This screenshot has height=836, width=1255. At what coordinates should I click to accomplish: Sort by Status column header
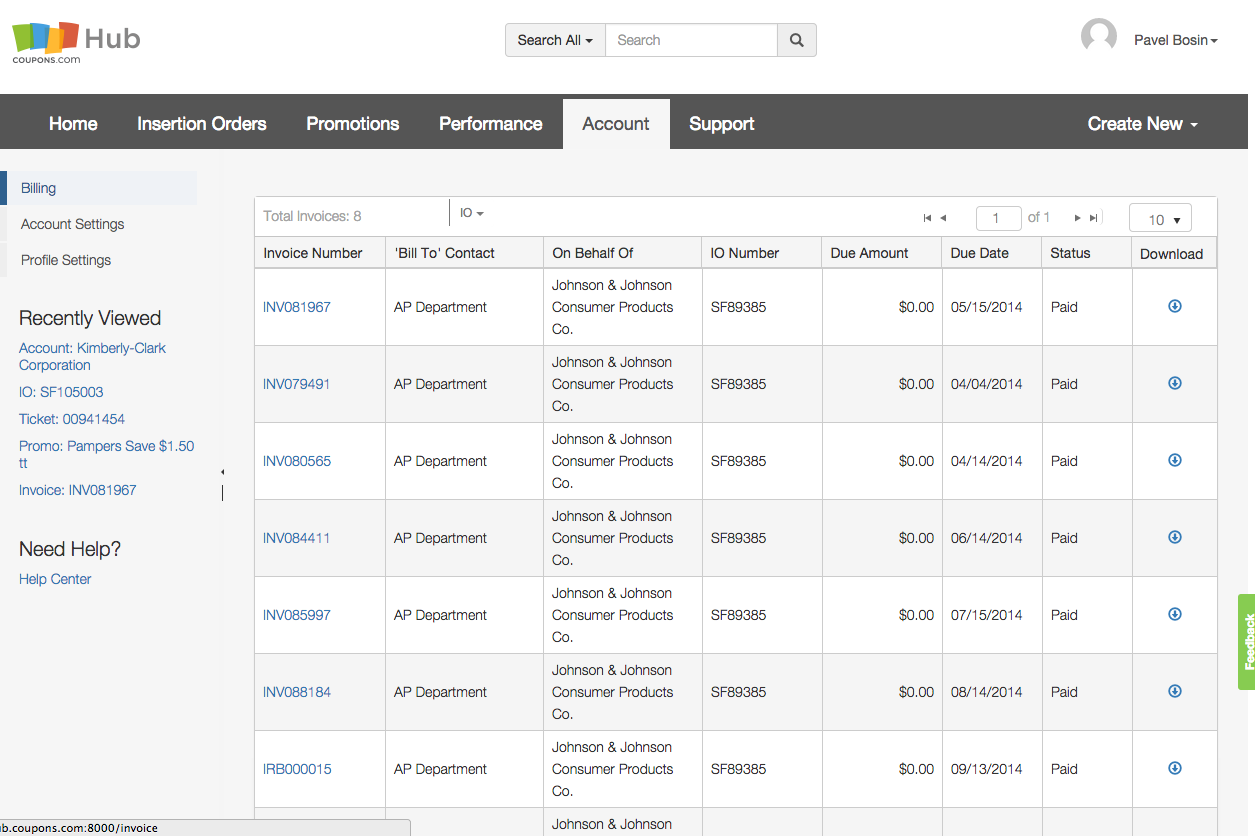pyautogui.click(x=1087, y=253)
